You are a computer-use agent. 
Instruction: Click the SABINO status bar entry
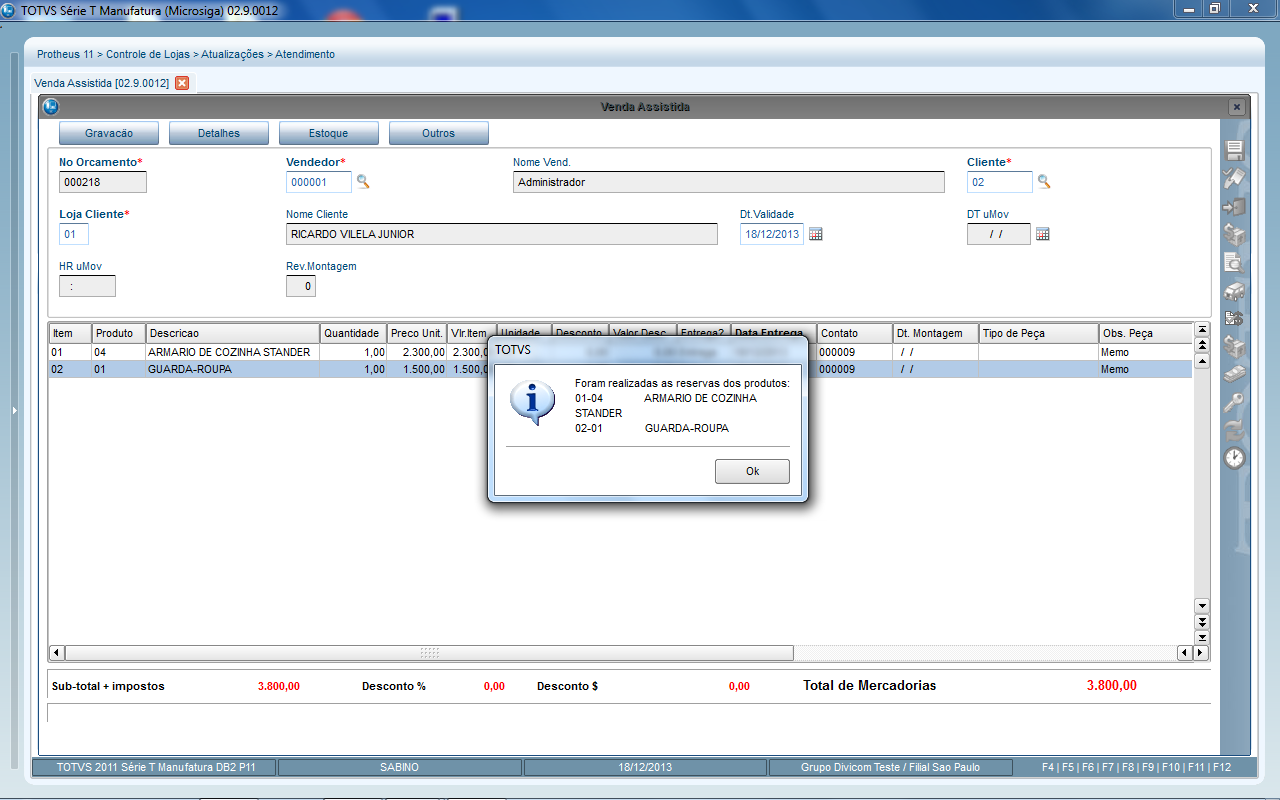(399, 768)
